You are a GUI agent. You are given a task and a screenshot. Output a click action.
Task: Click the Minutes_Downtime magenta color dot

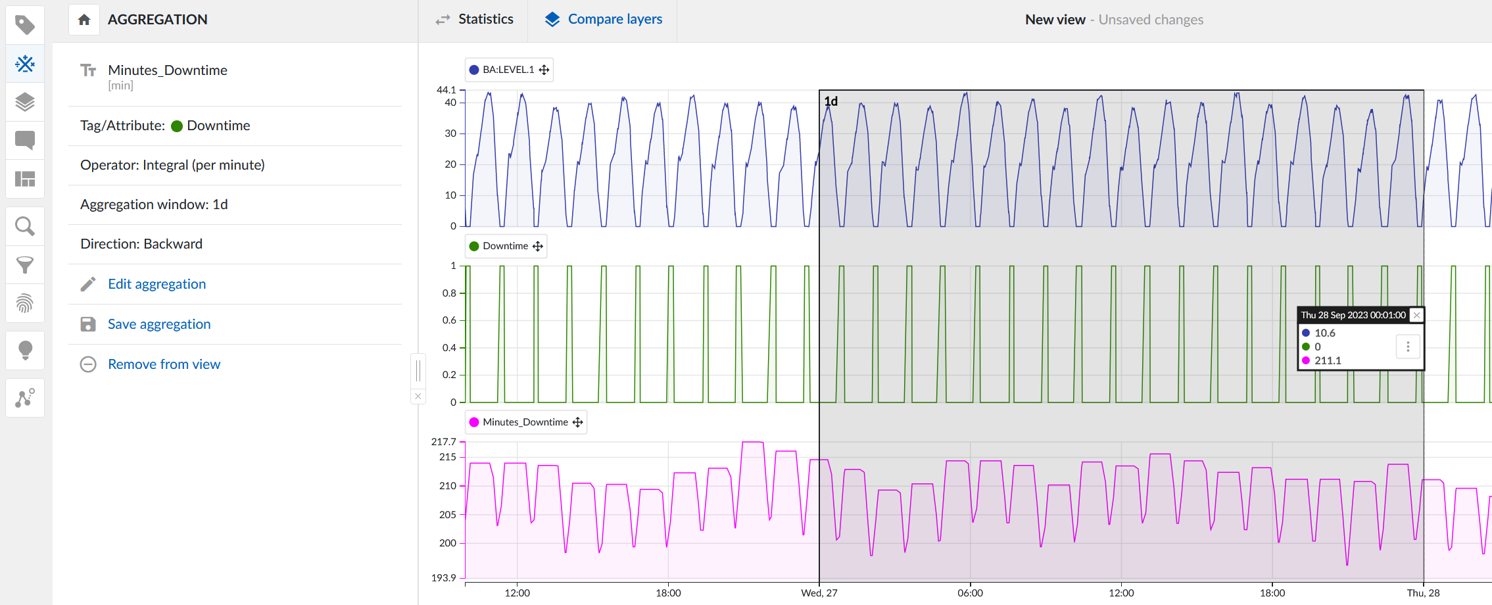(474, 422)
